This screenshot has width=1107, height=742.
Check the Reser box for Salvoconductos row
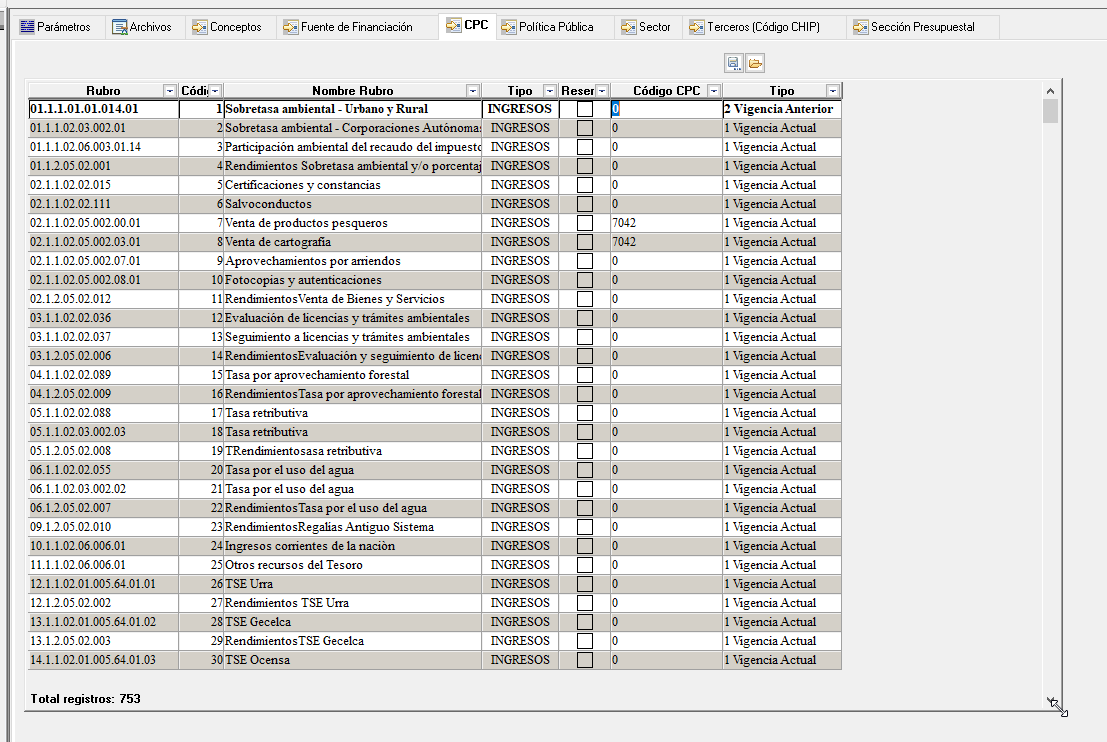tap(585, 204)
